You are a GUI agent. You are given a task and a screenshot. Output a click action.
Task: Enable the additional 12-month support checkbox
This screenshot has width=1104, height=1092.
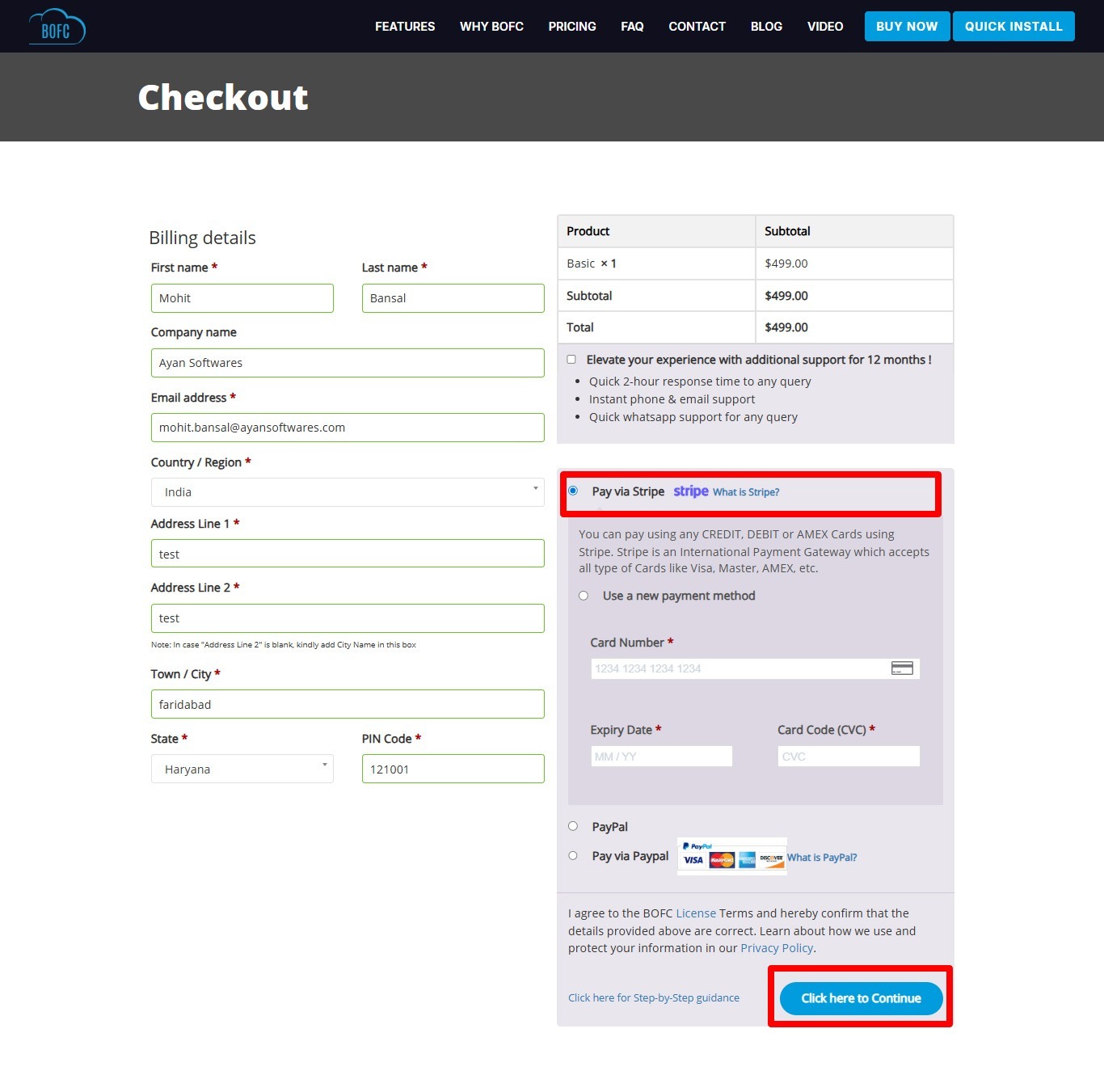coord(571,359)
